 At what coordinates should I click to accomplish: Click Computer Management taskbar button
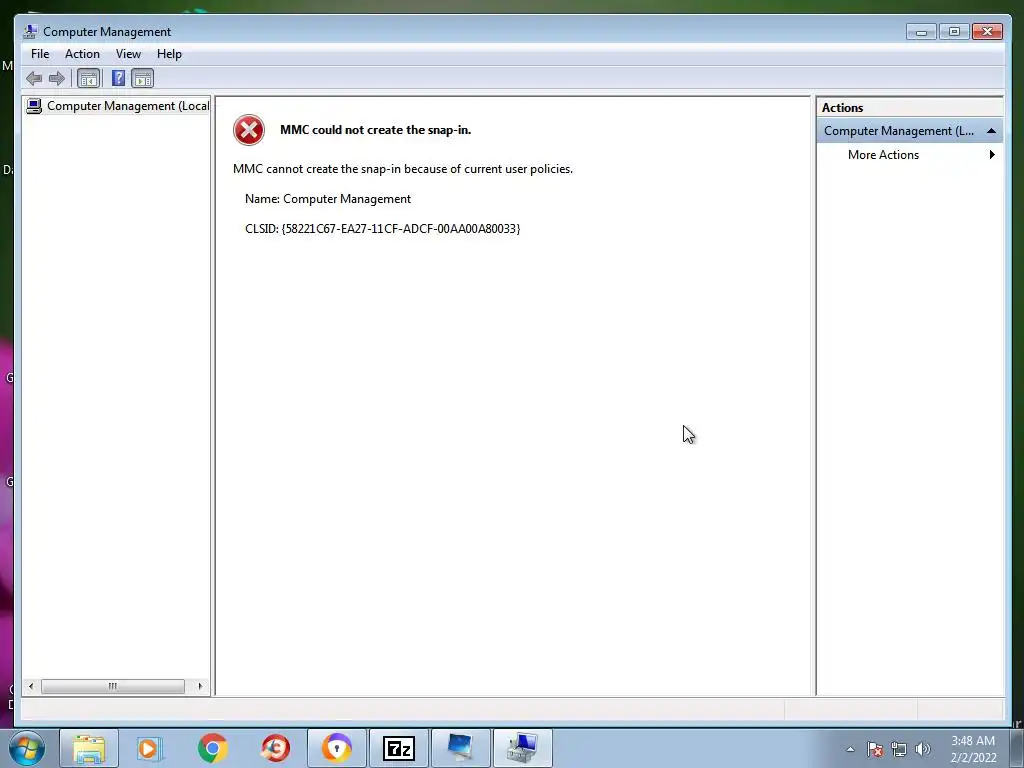coord(522,748)
